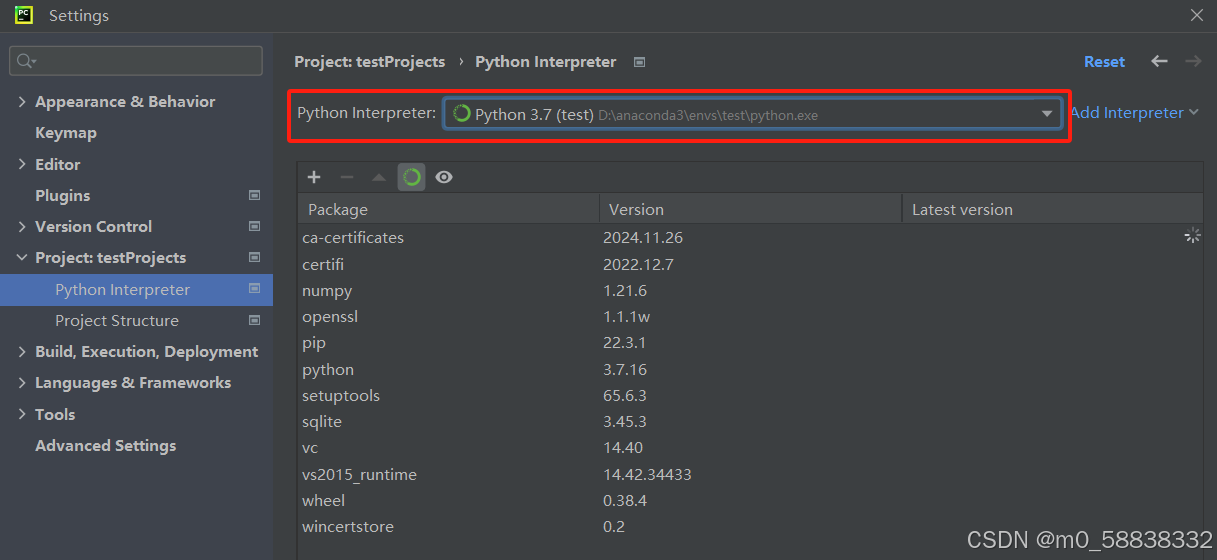
Task: Click the PyCharm logo in the title bar
Action: [x=24, y=15]
